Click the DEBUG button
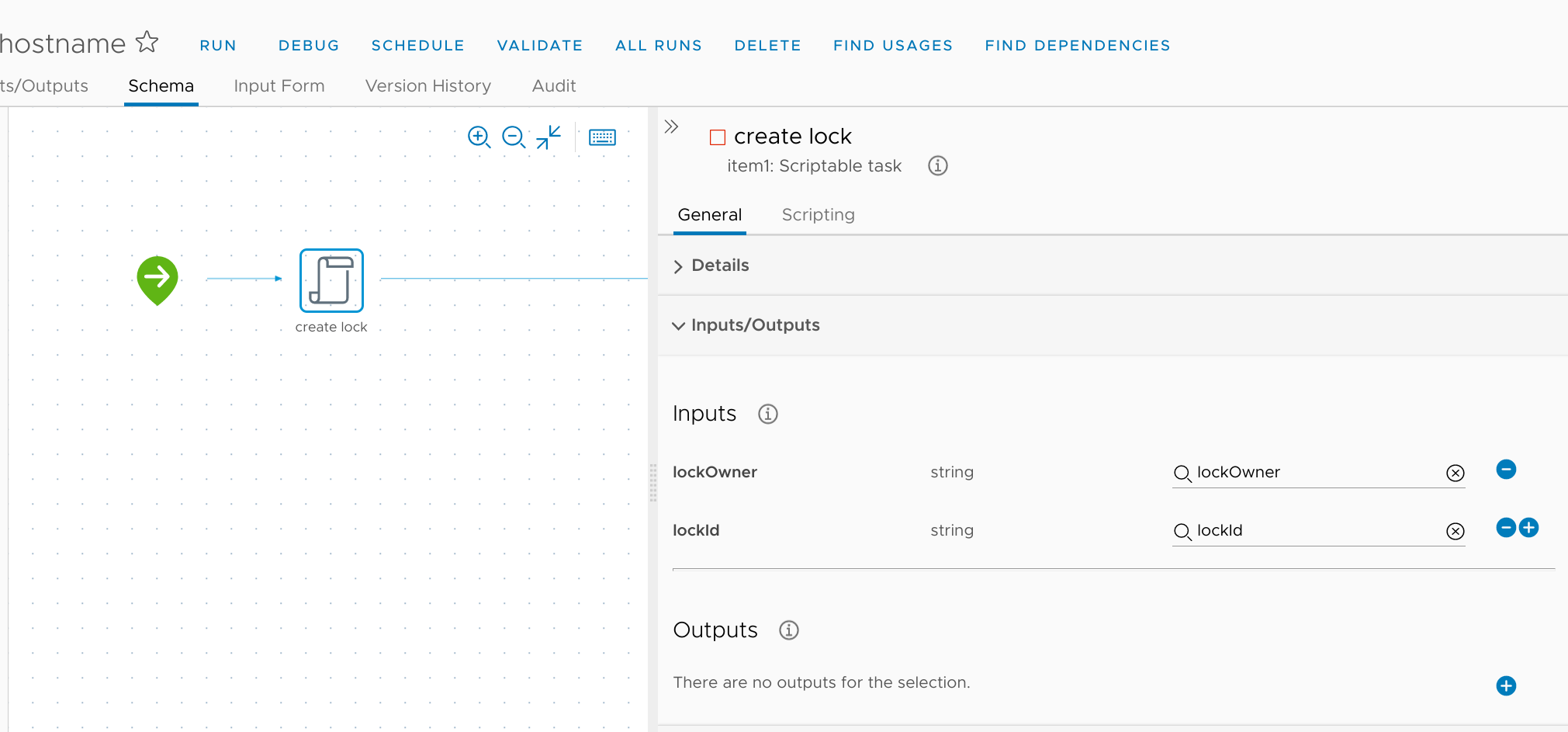 [x=309, y=46]
